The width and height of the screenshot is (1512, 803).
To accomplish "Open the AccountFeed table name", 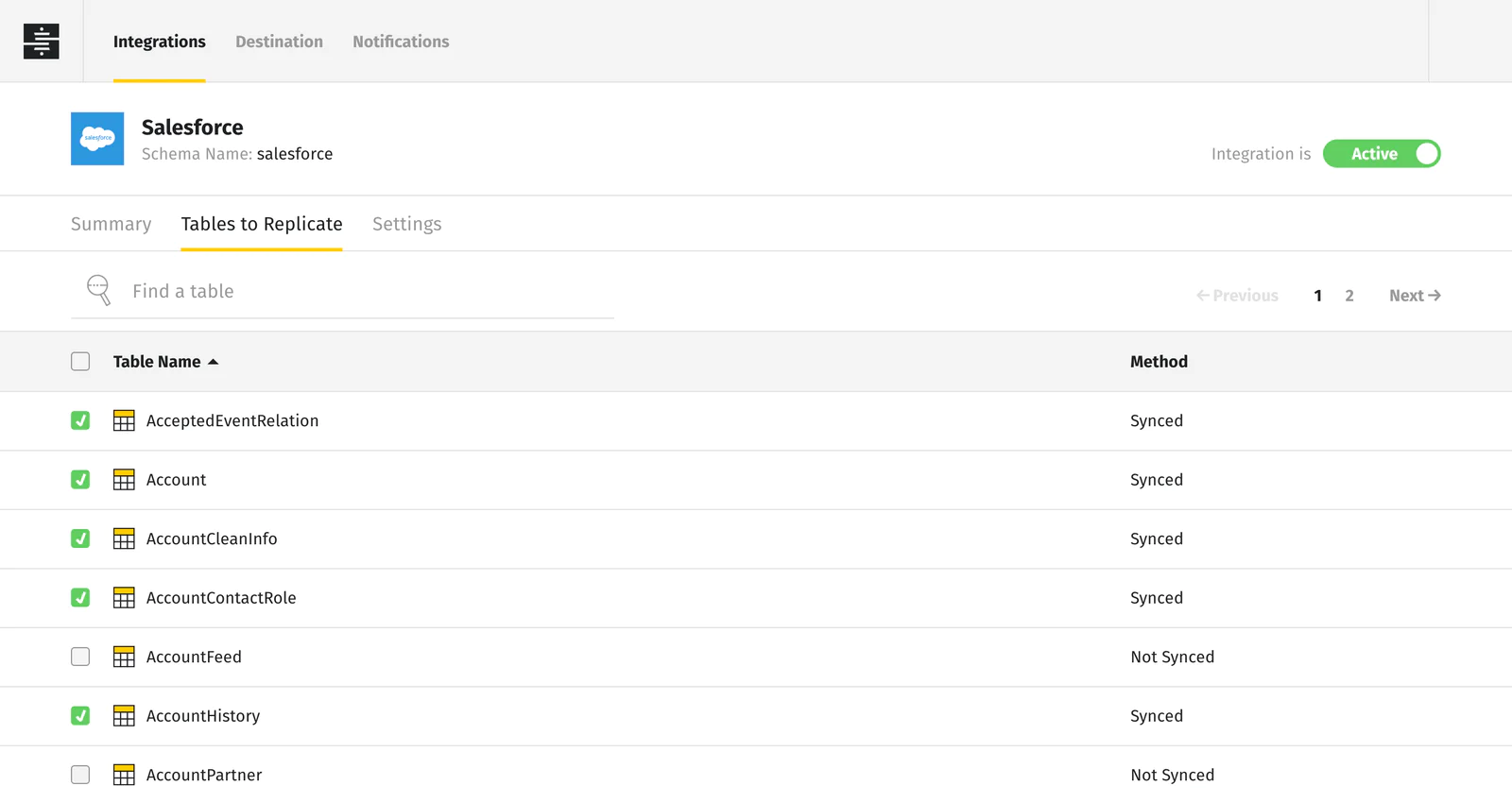I will coord(194,657).
